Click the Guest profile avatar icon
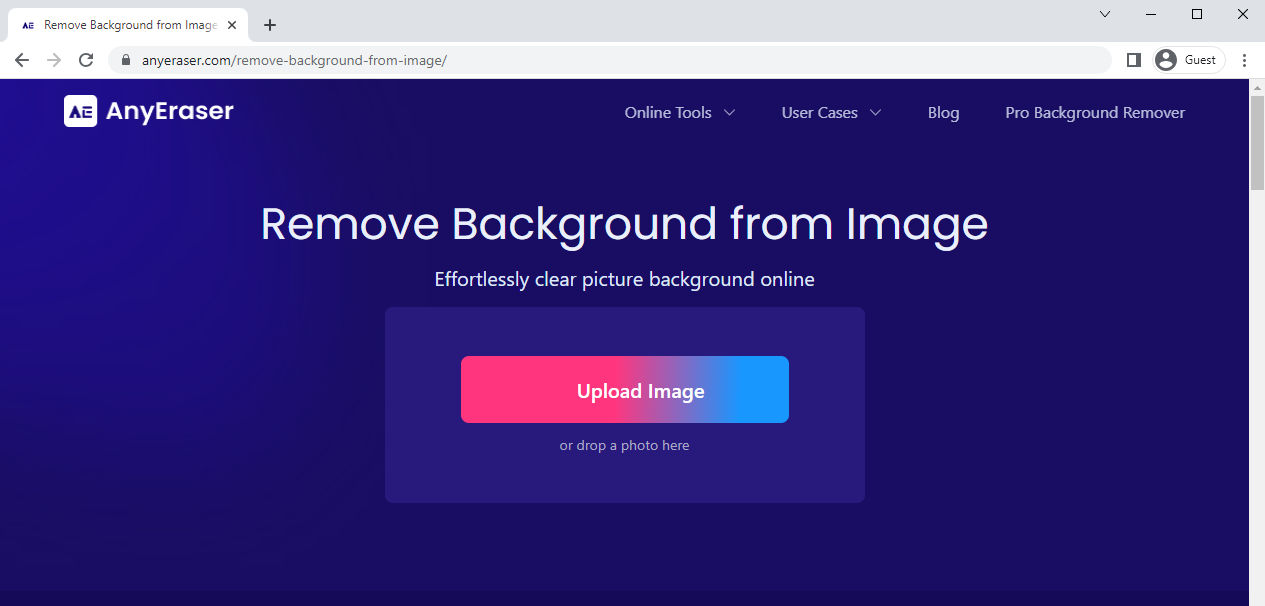This screenshot has height=606, width=1265. coord(1165,60)
